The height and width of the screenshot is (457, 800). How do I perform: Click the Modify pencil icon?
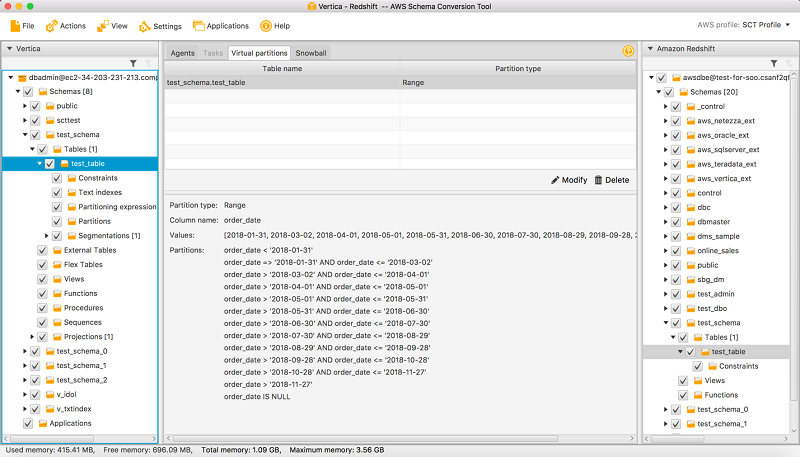(x=555, y=180)
